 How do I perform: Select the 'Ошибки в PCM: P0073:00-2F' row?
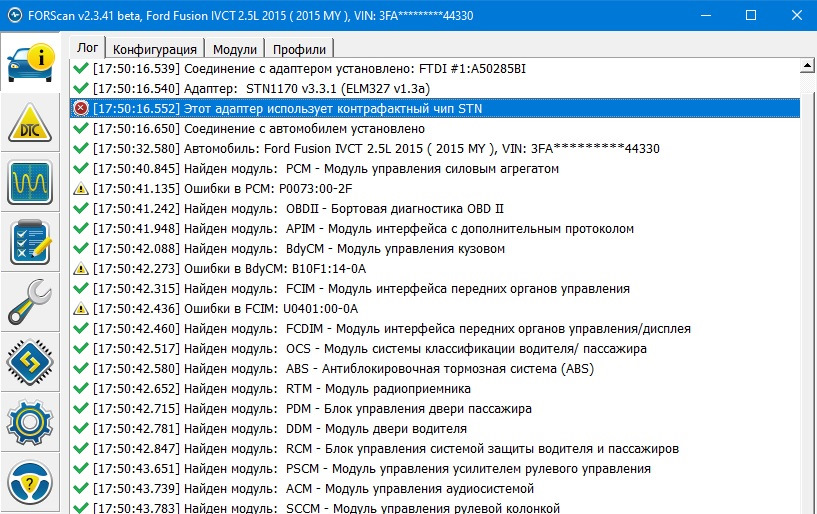tap(435, 189)
